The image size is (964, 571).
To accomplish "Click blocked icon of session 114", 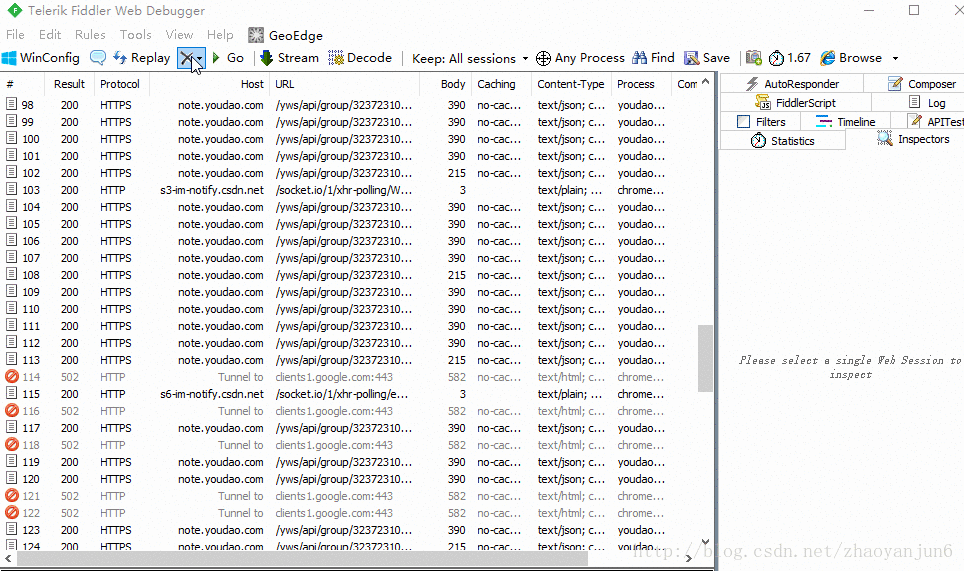I will pos(12,377).
